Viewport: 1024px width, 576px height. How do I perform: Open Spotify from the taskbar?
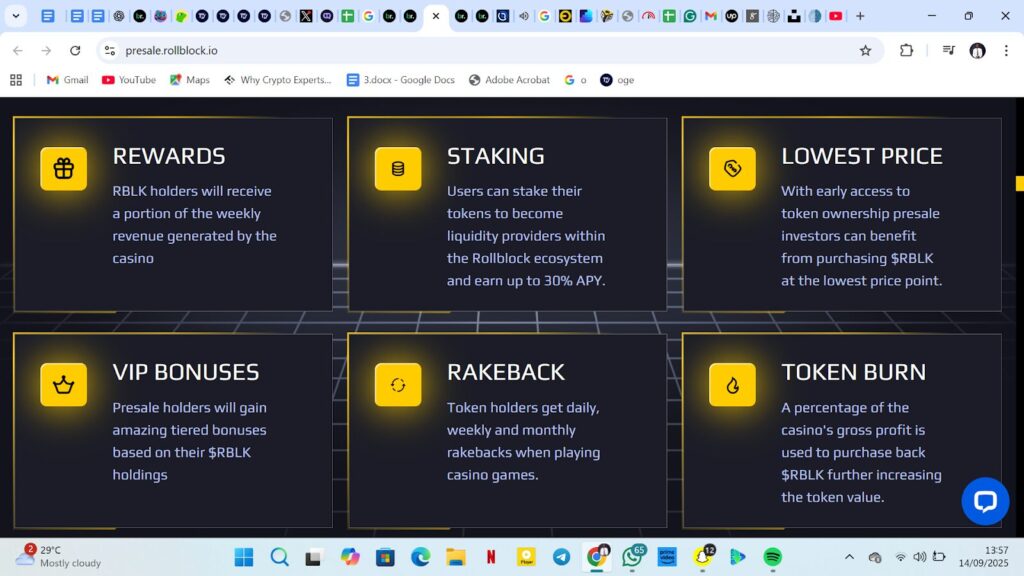coord(772,557)
